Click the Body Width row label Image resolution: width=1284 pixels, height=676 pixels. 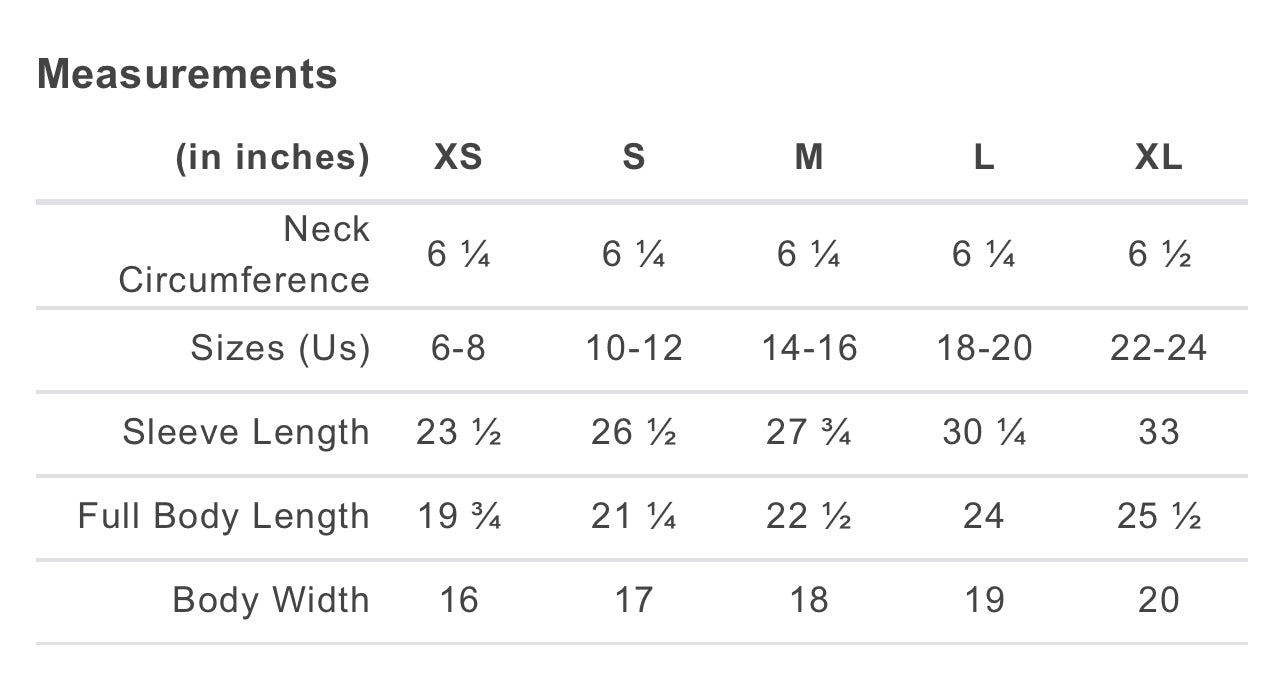tap(271, 600)
